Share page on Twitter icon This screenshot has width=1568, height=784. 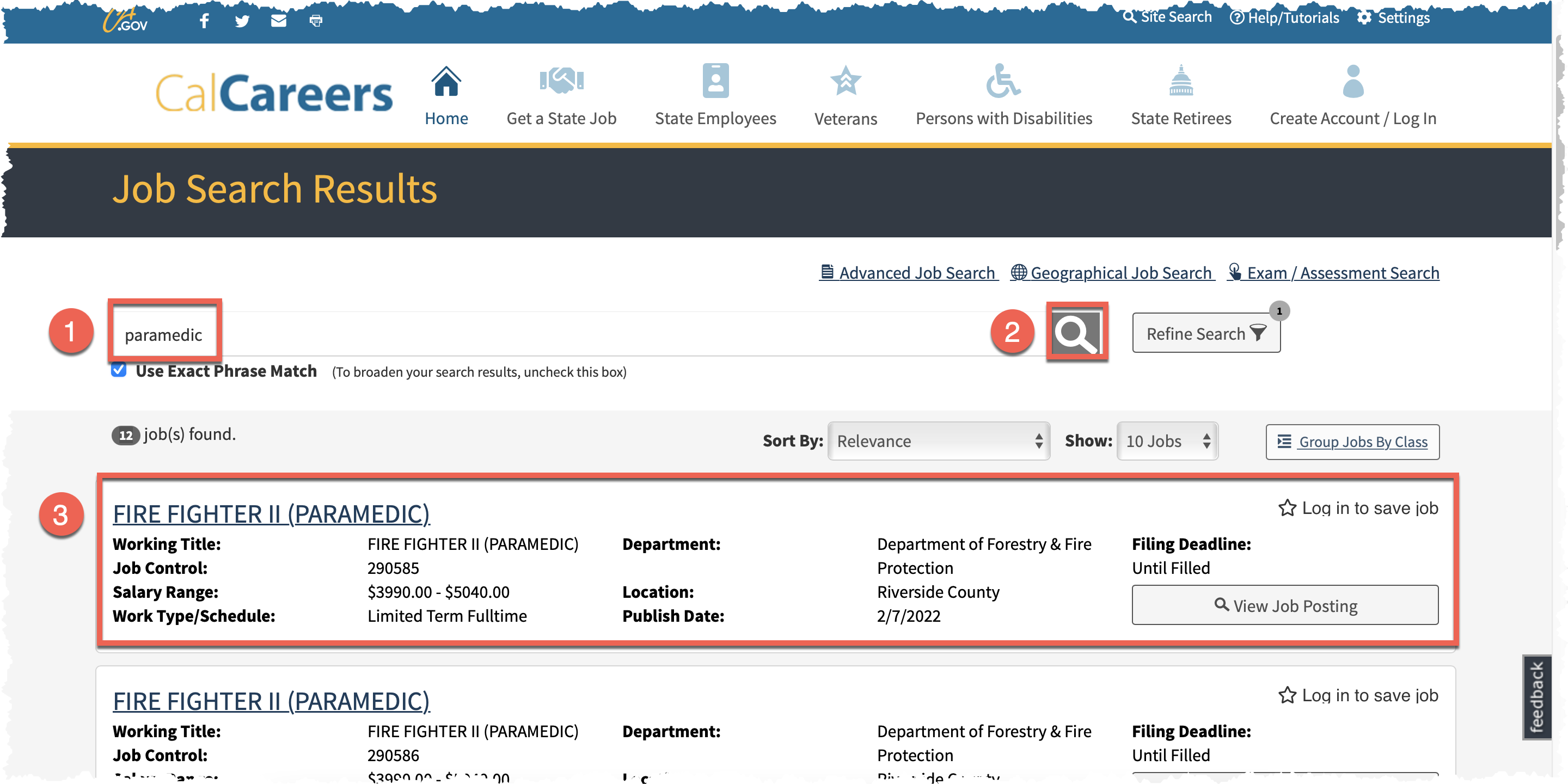point(242,21)
